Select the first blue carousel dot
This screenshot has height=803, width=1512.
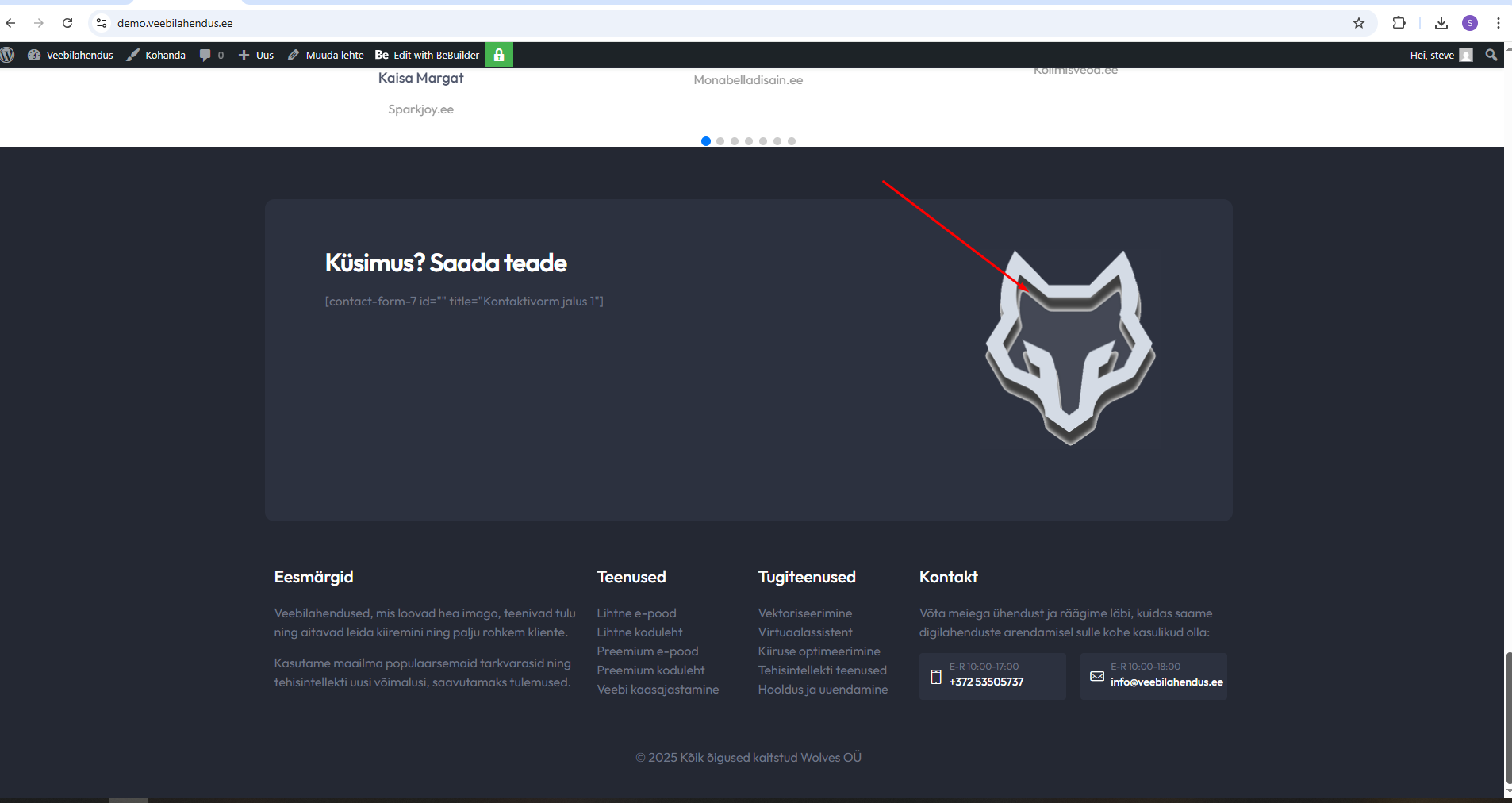(706, 141)
